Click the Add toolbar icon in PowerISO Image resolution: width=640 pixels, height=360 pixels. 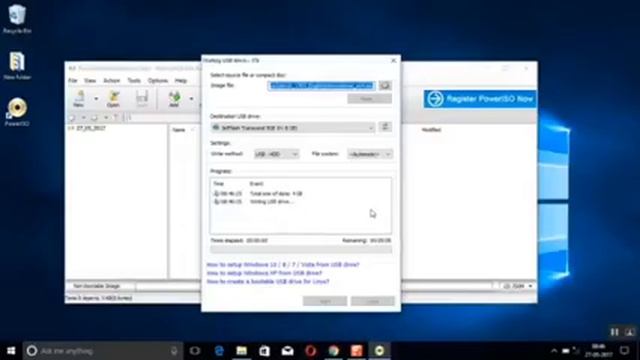pos(174,99)
